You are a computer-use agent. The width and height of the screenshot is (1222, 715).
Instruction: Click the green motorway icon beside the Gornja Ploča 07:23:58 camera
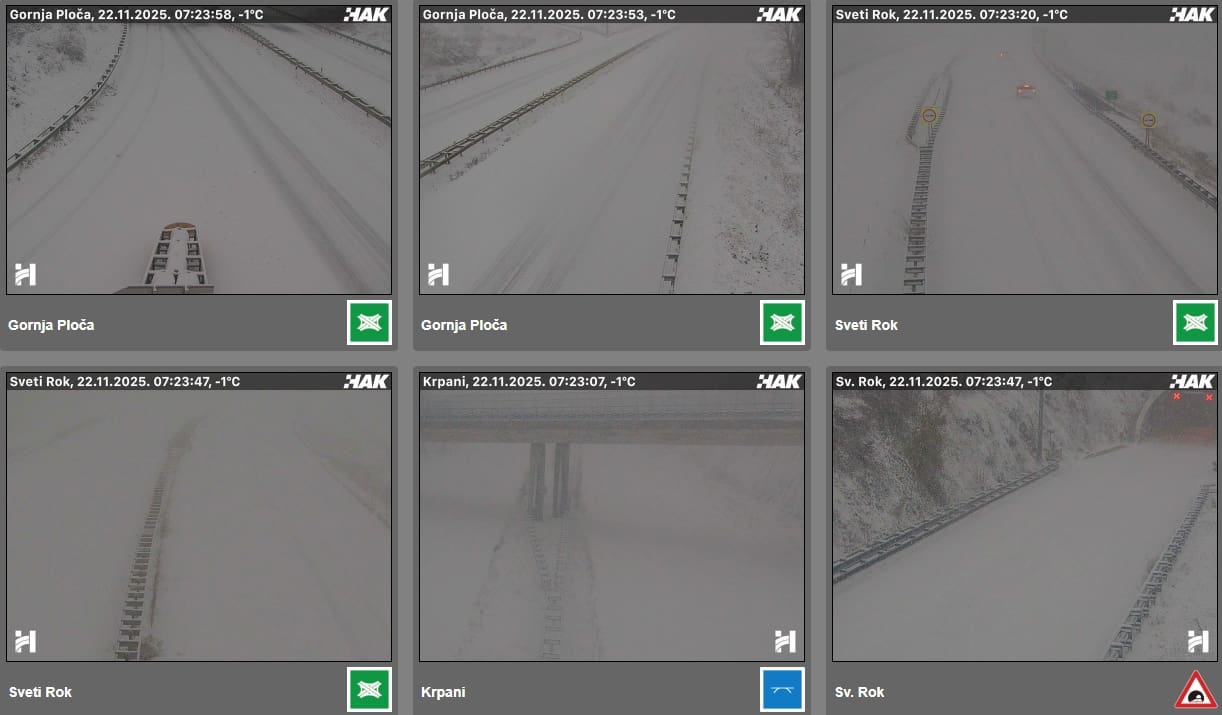[369, 322]
